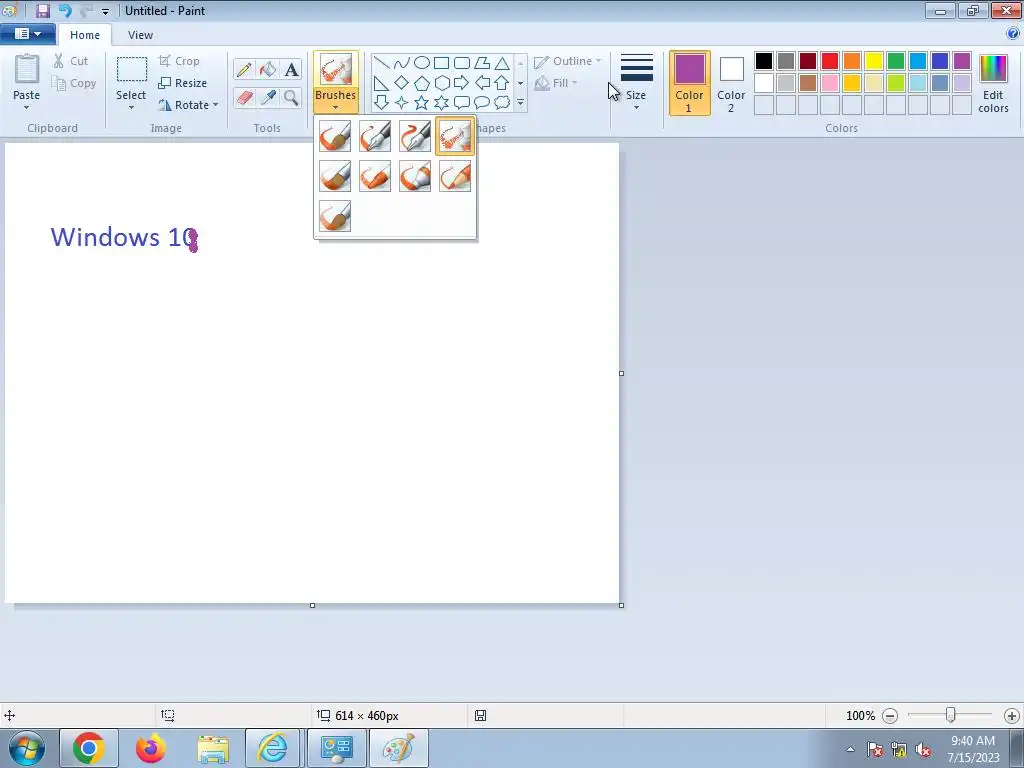Select the Five-point star shape
This screenshot has width=1024, height=768.
click(x=422, y=103)
